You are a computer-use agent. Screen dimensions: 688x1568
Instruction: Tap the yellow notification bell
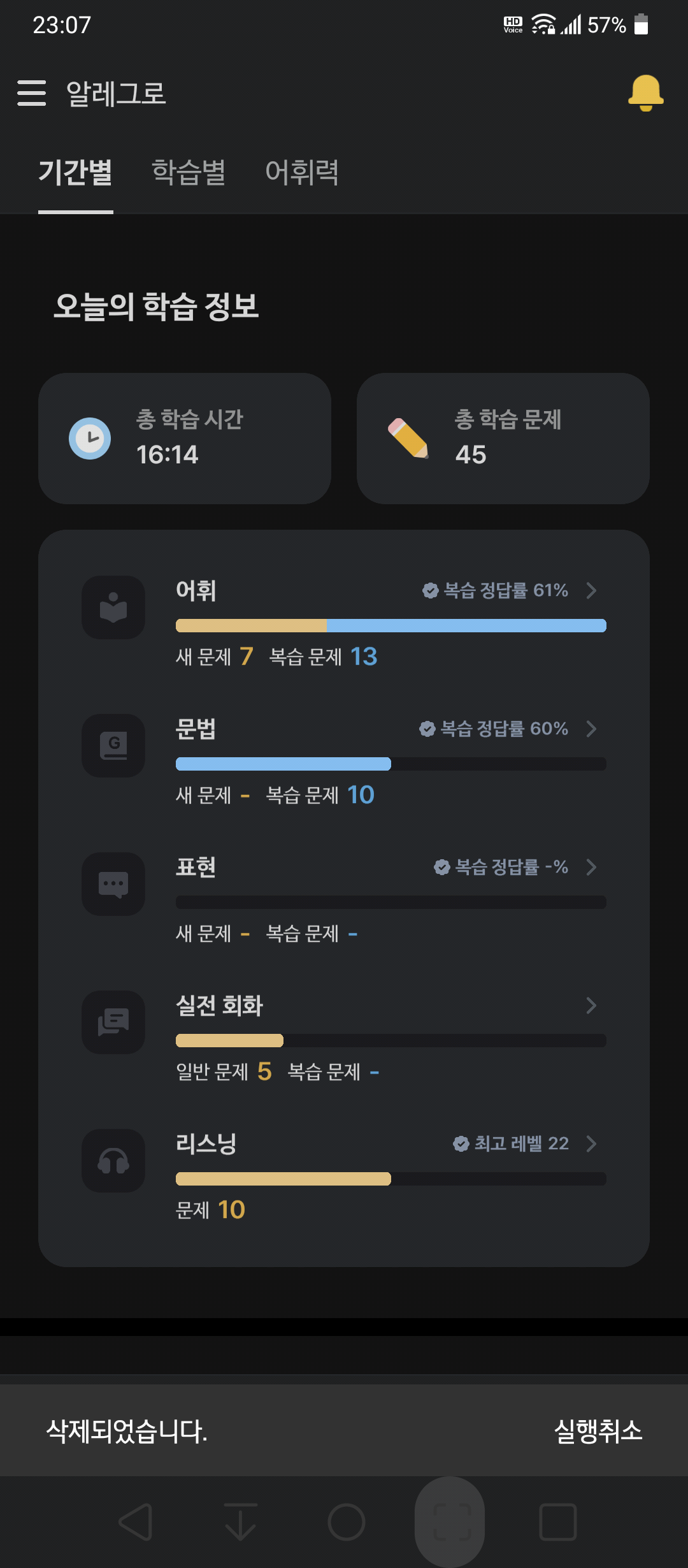point(646,93)
